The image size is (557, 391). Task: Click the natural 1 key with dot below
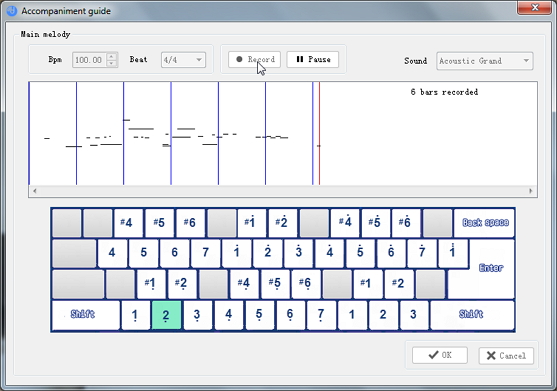pos(135,315)
